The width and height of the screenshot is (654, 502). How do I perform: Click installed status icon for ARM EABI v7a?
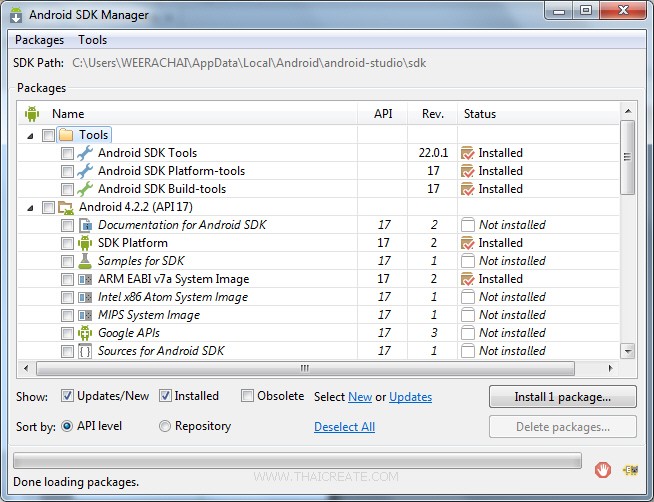[x=468, y=279]
